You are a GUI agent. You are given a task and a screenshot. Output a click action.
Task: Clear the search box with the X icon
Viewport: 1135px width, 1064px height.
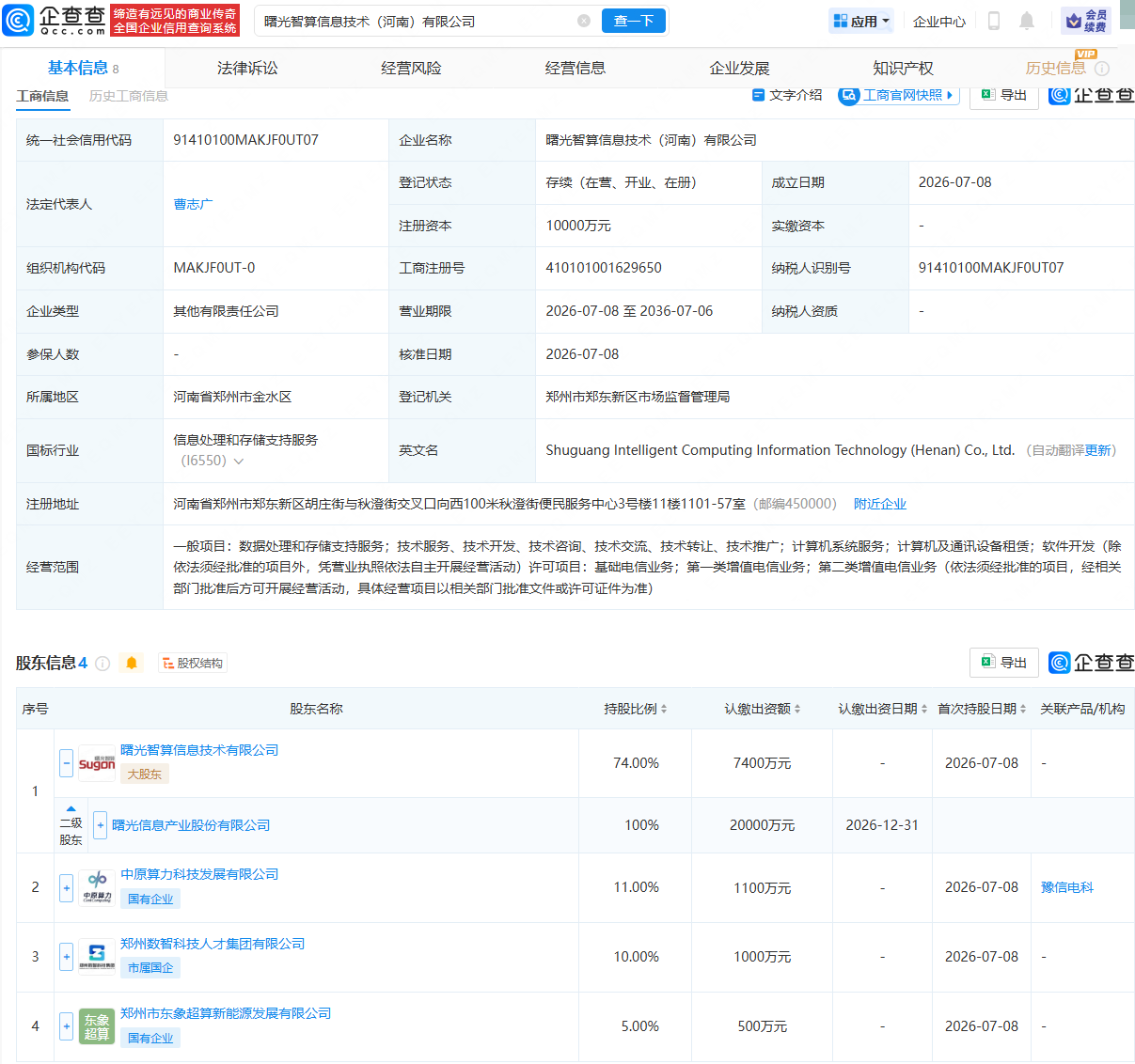pos(584,21)
